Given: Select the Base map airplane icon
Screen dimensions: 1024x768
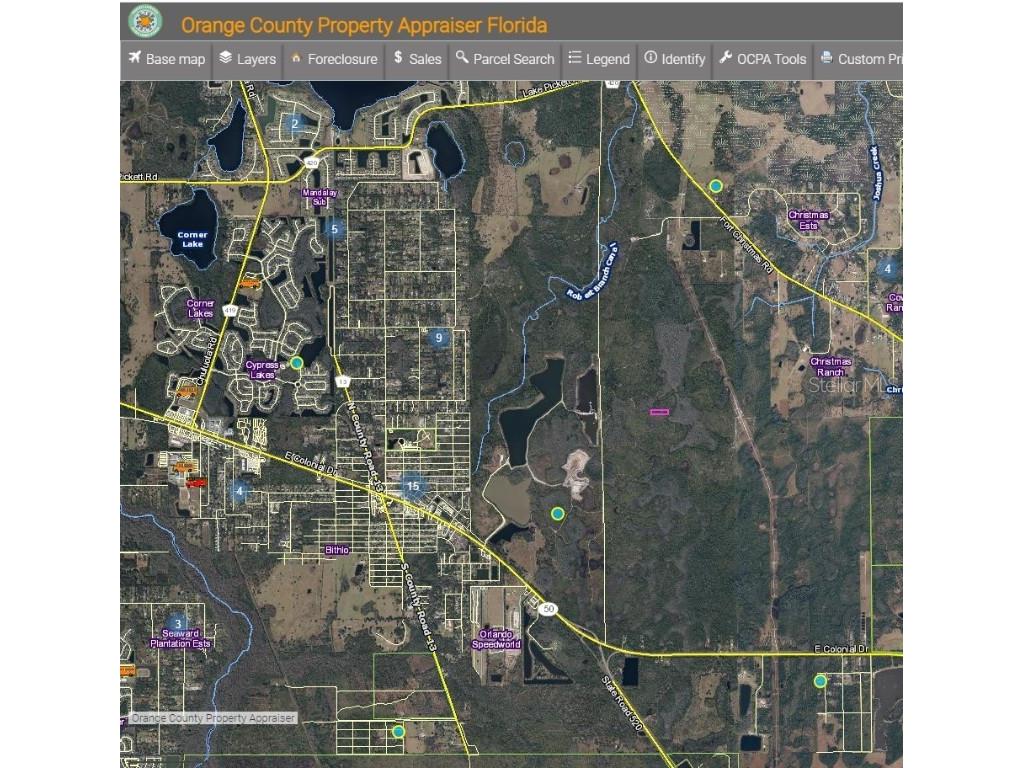Looking at the screenshot, I should click(136, 59).
